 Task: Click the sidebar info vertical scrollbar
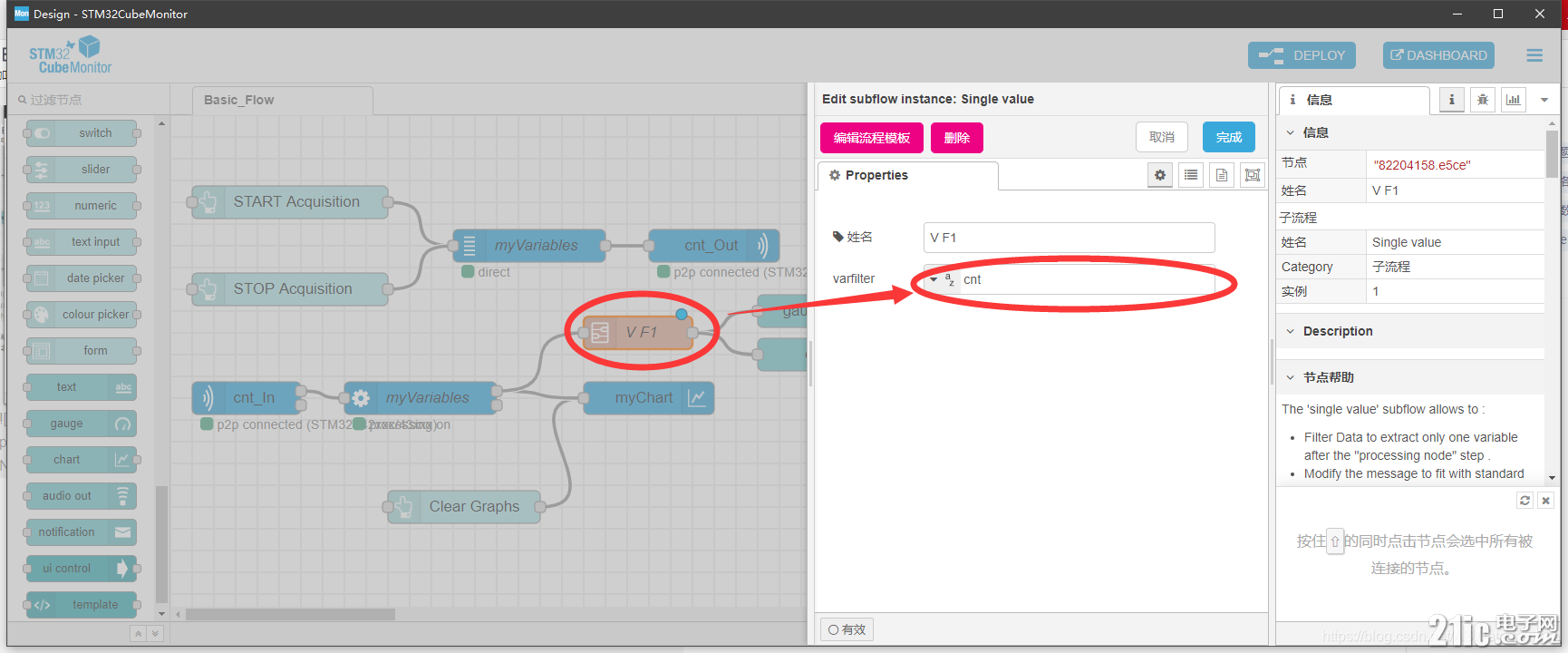1552,154
